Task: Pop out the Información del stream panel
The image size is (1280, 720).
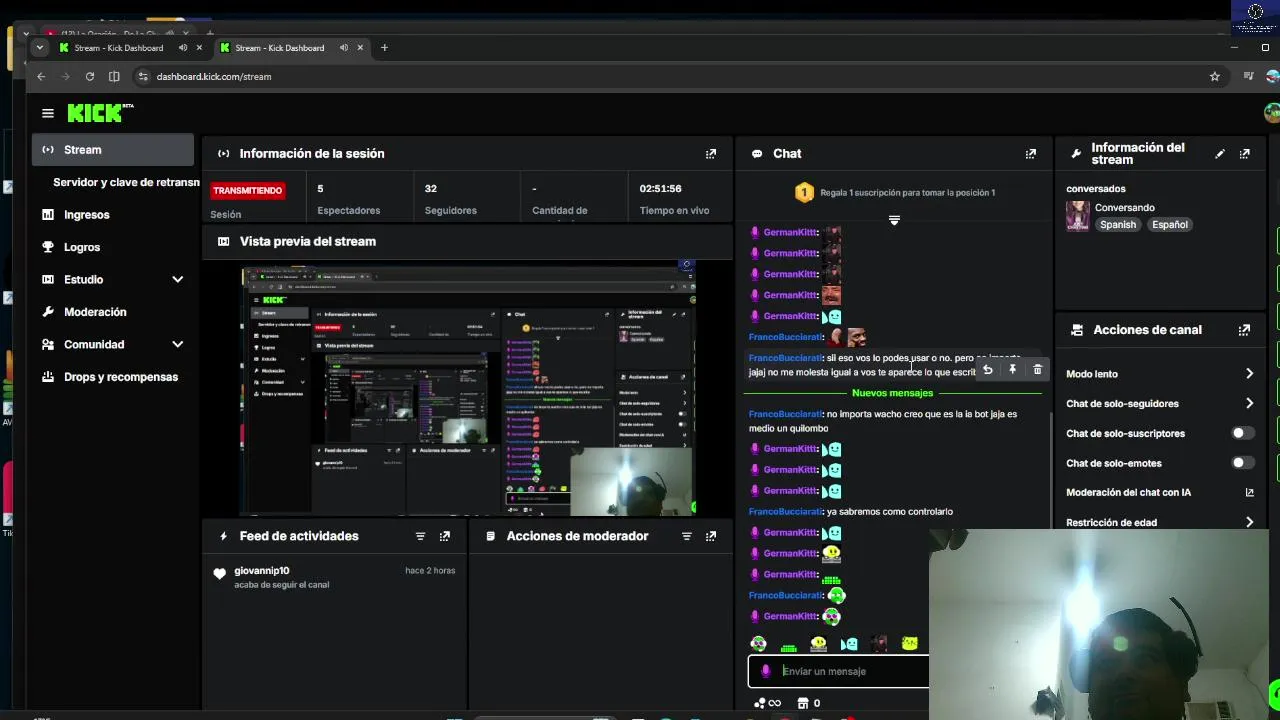Action: click(1245, 154)
